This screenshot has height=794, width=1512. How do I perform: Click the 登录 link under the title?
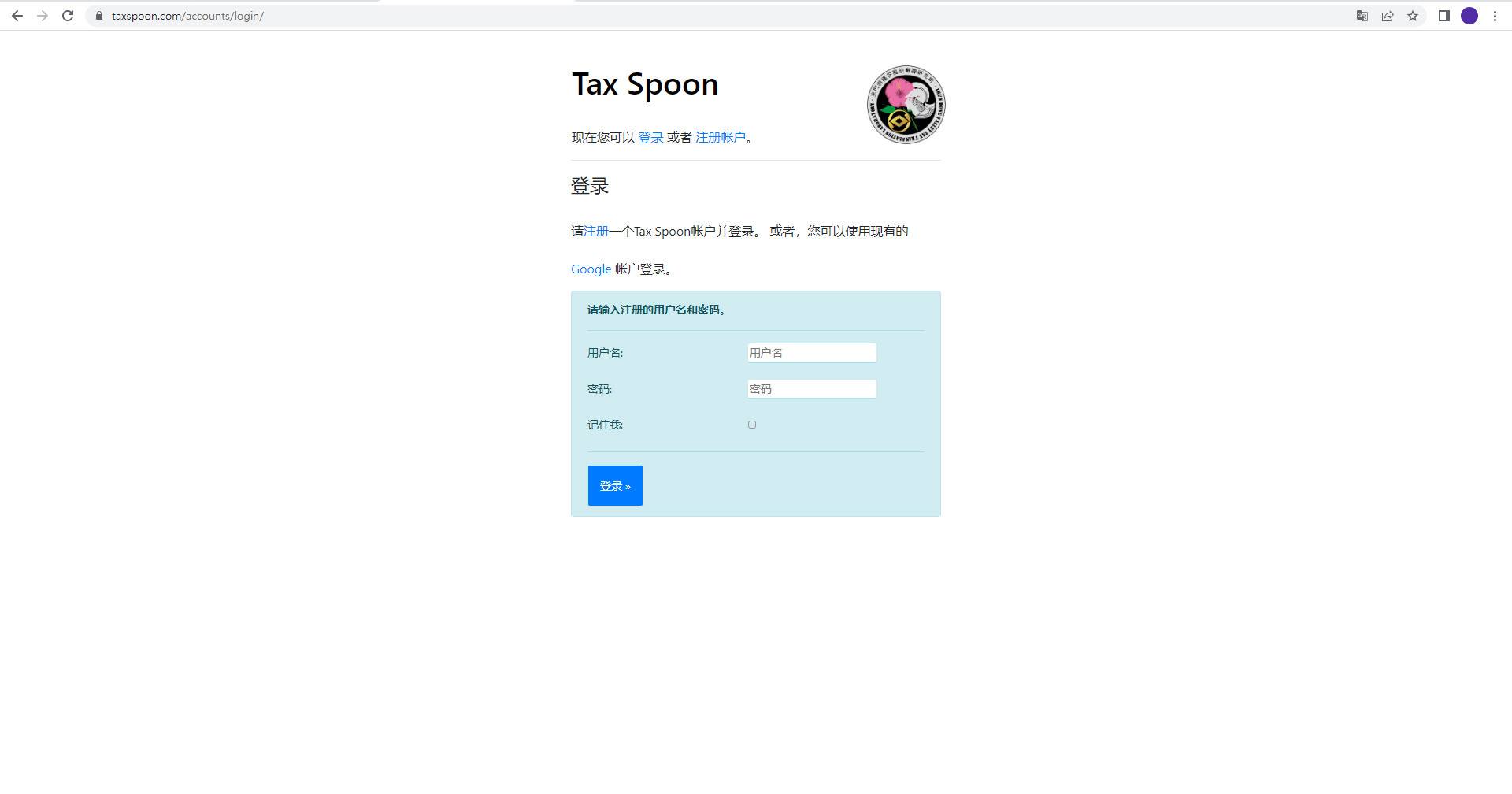[x=650, y=138]
